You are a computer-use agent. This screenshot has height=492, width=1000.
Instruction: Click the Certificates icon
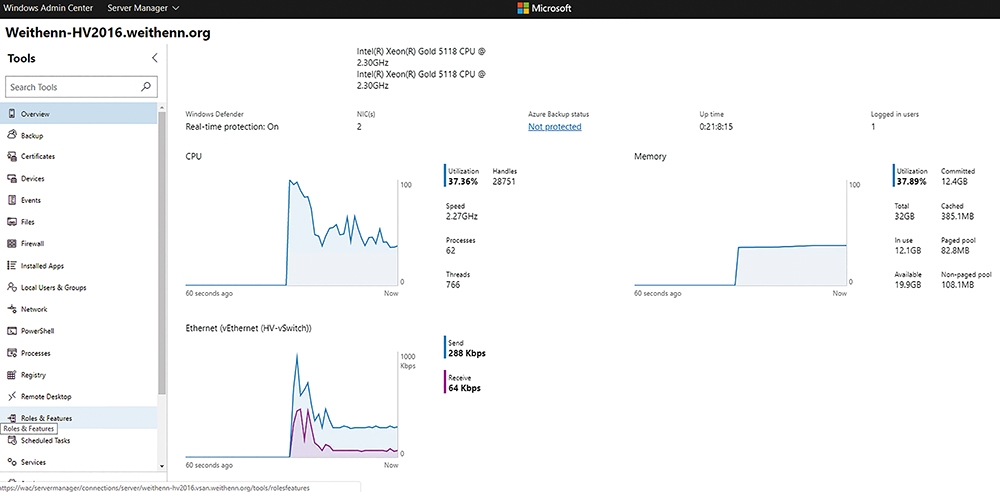(x=11, y=156)
